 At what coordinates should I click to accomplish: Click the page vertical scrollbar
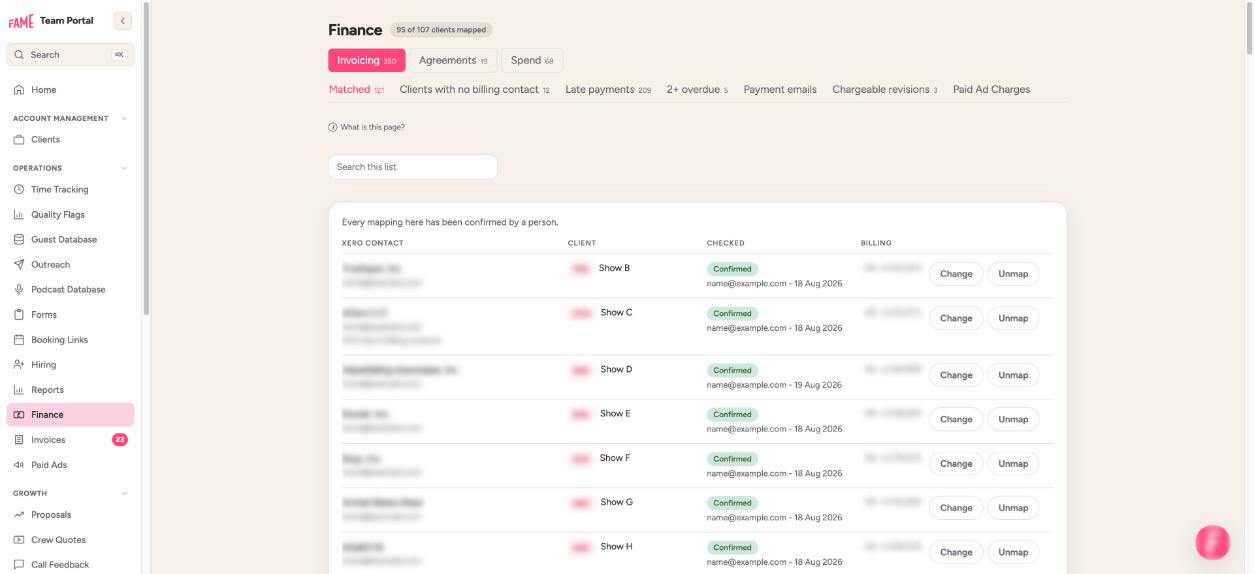[1248, 30]
